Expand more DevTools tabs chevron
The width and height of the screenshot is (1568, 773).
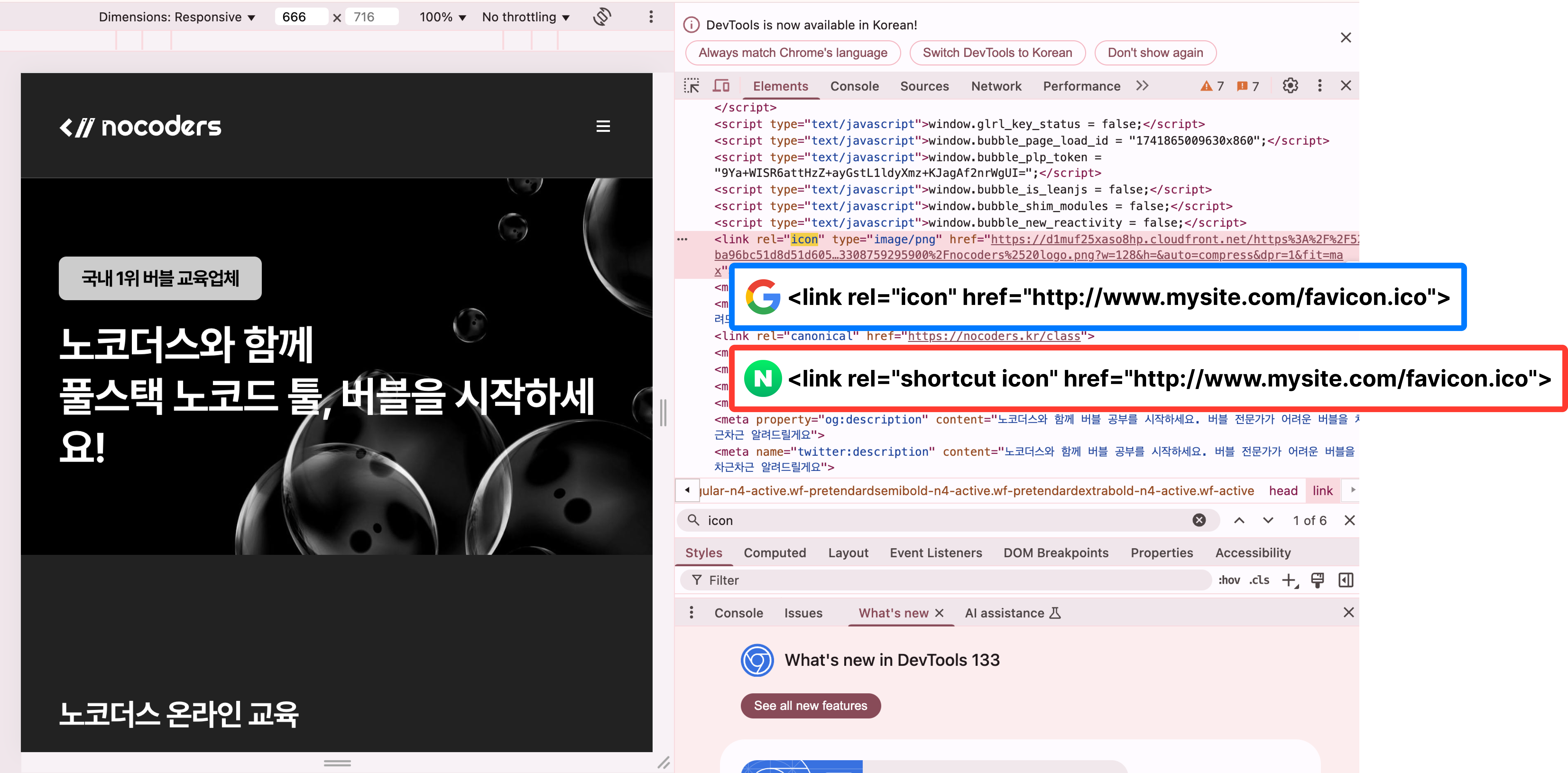point(1142,86)
